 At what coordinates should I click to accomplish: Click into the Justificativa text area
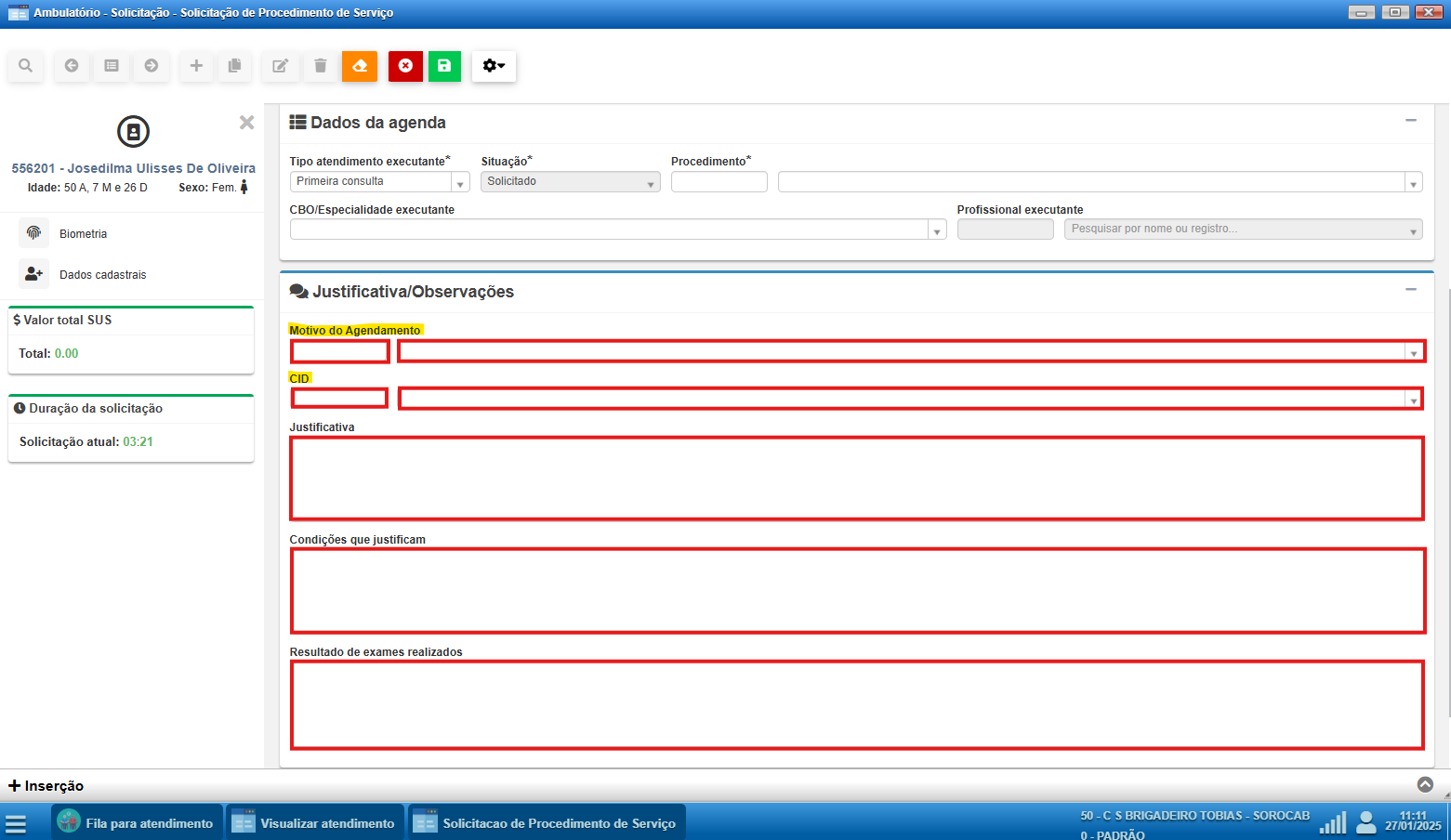856,478
